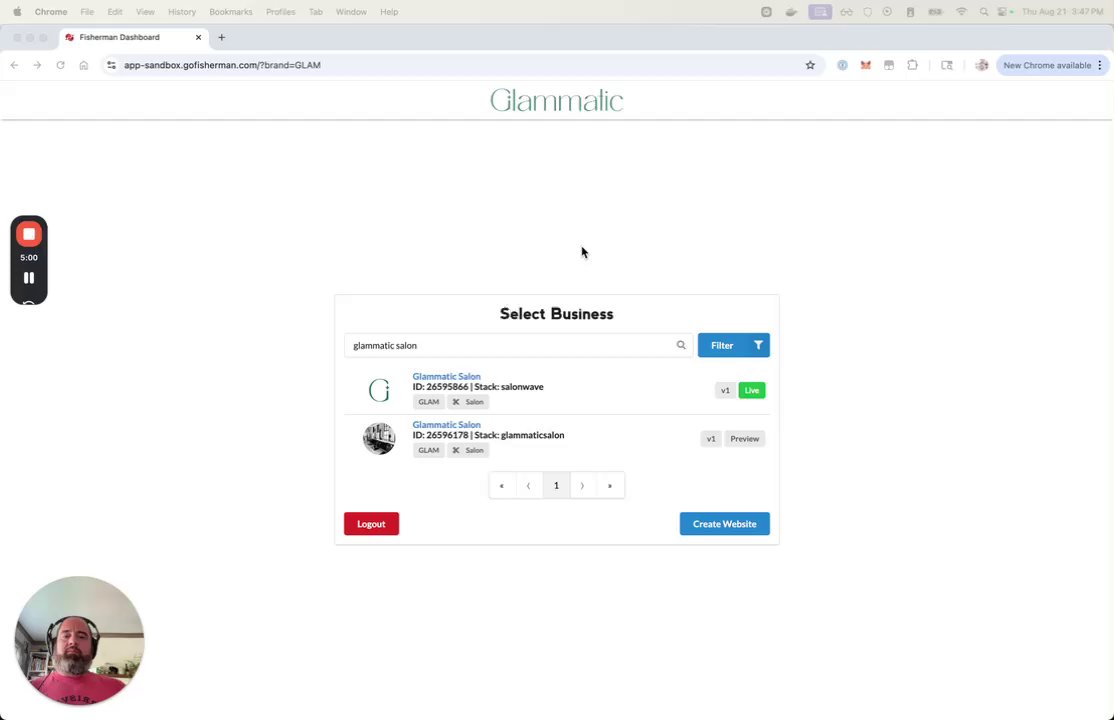Click the browser home icon
Image resolution: width=1114 pixels, height=720 pixels.
click(x=84, y=65)
